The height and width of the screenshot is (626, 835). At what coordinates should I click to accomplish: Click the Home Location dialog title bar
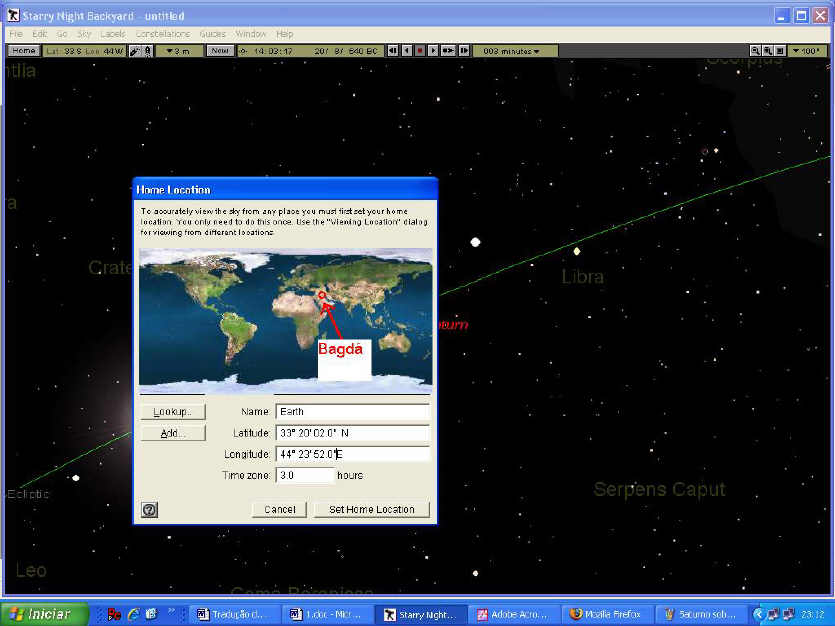(285, 190)
